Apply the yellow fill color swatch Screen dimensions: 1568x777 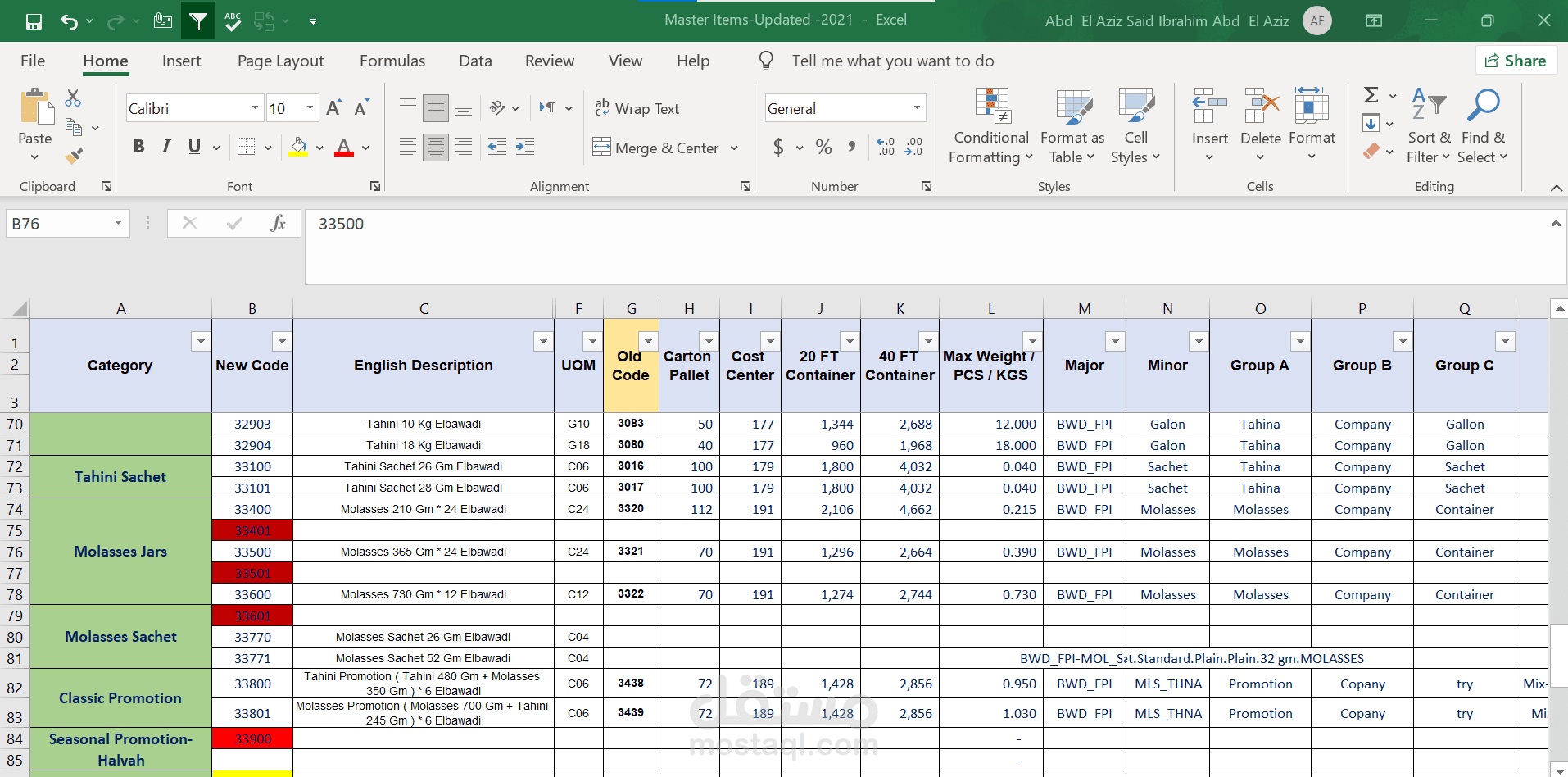pyautogui.click(x=298, y=148)
